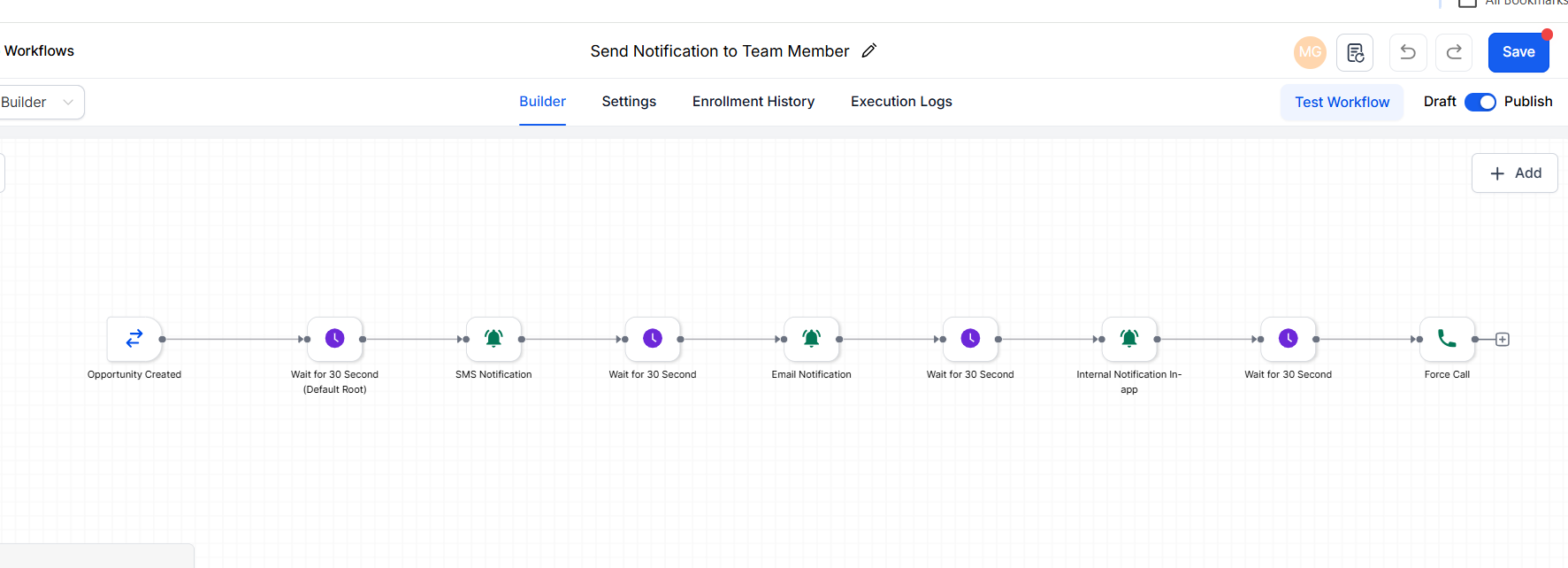Click the redo arrow button
The width and height of the screenshot is (1568, 568).
coord(1454,52)
